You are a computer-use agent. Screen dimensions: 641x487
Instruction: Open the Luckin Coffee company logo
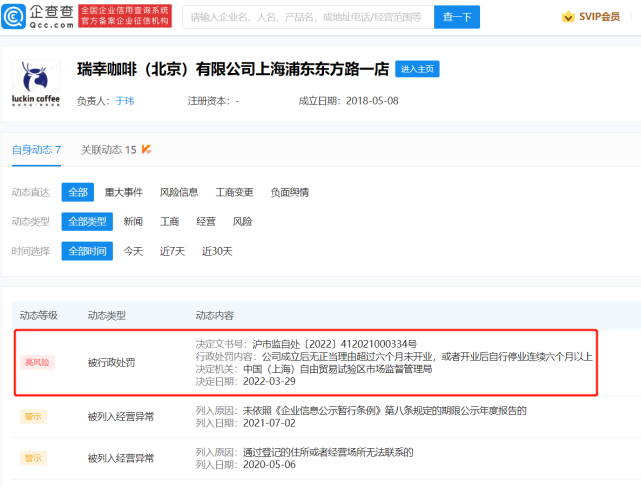pos(36,83)
